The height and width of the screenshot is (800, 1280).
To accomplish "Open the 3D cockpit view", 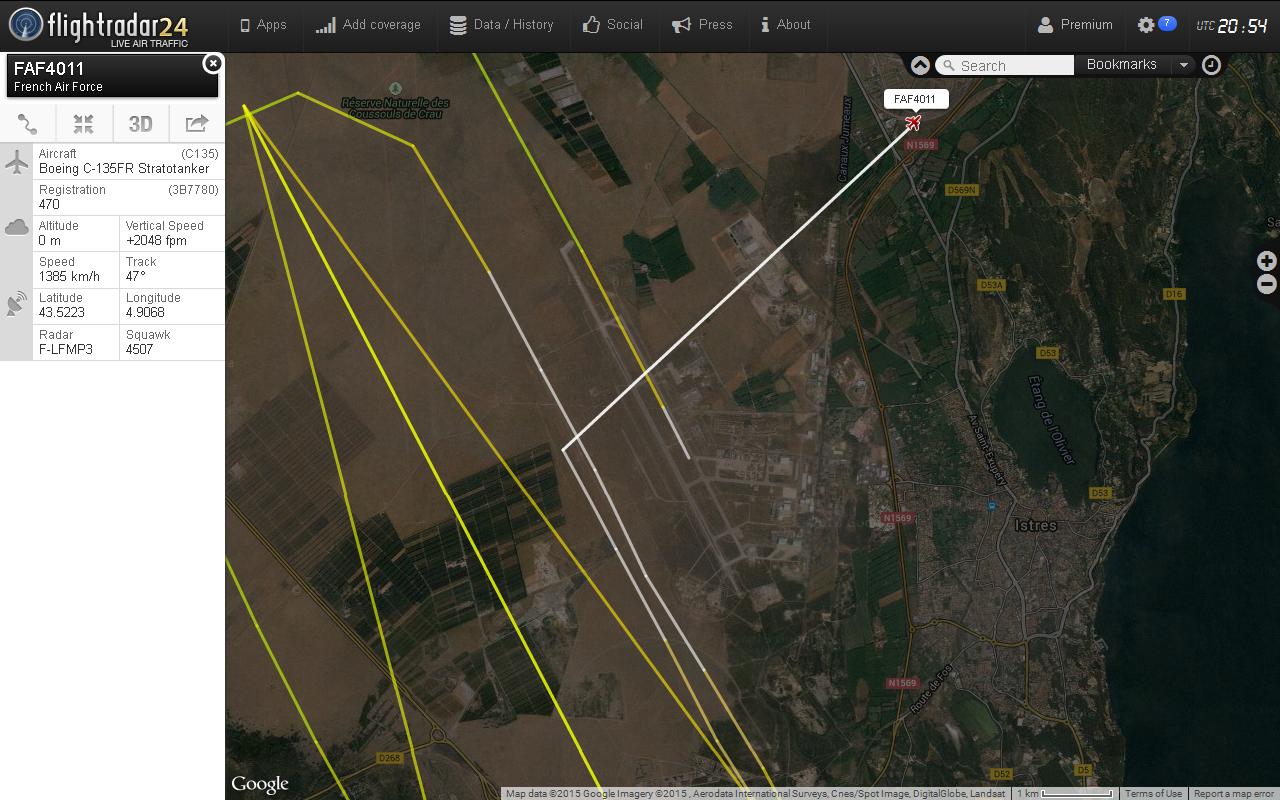I will 140,124.
